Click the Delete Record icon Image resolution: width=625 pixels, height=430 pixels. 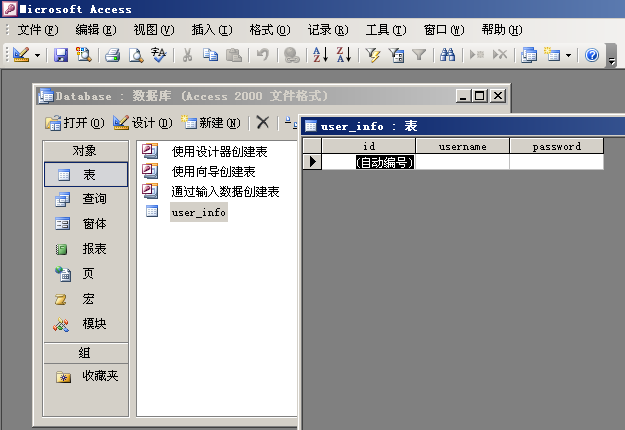500,55
